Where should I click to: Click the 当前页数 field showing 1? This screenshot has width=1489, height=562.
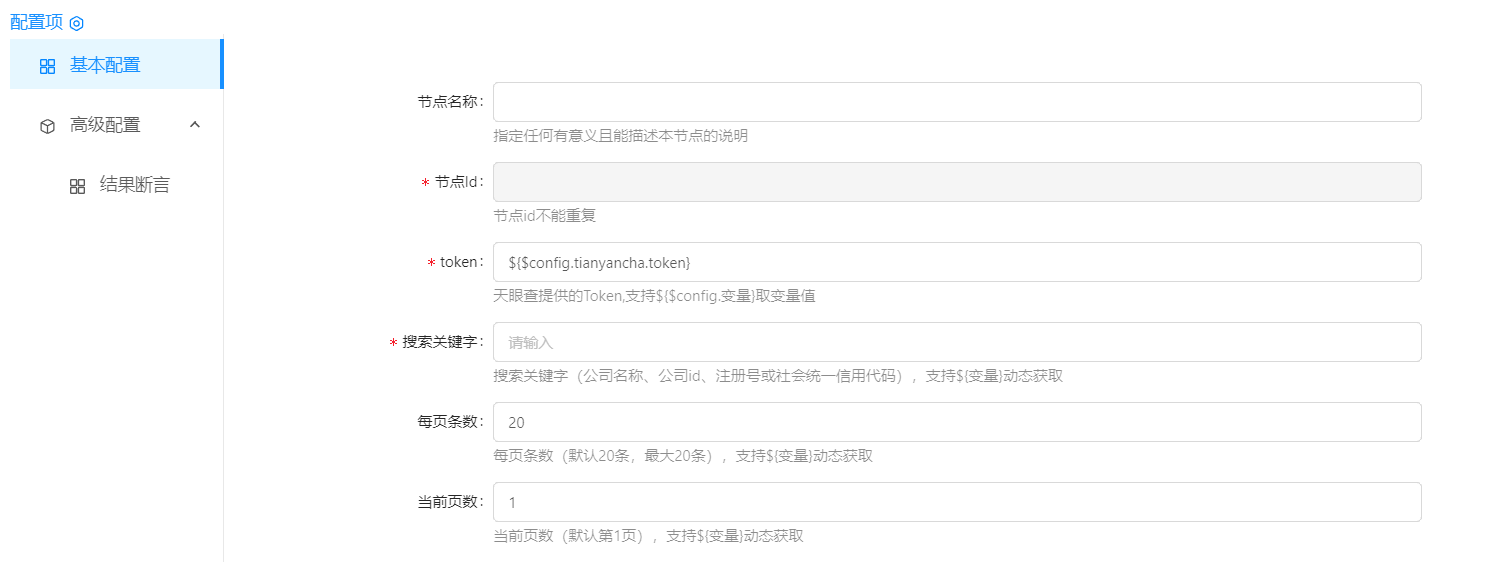pos(956,502)
